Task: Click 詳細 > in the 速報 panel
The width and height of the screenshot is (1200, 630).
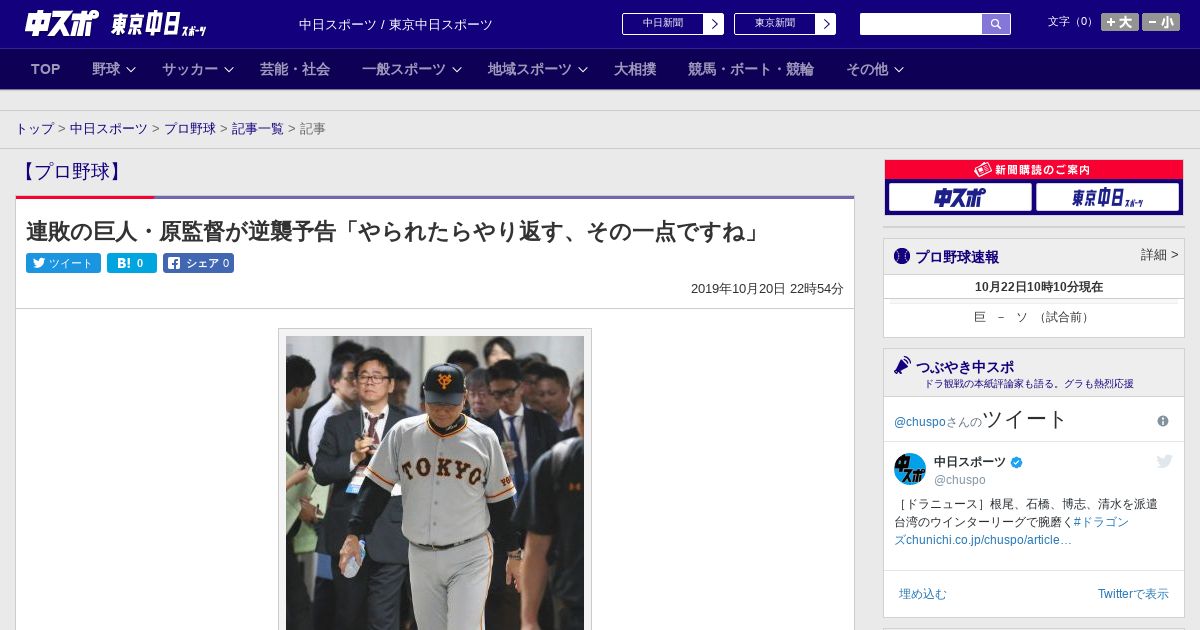Action: coord(1160,255)
